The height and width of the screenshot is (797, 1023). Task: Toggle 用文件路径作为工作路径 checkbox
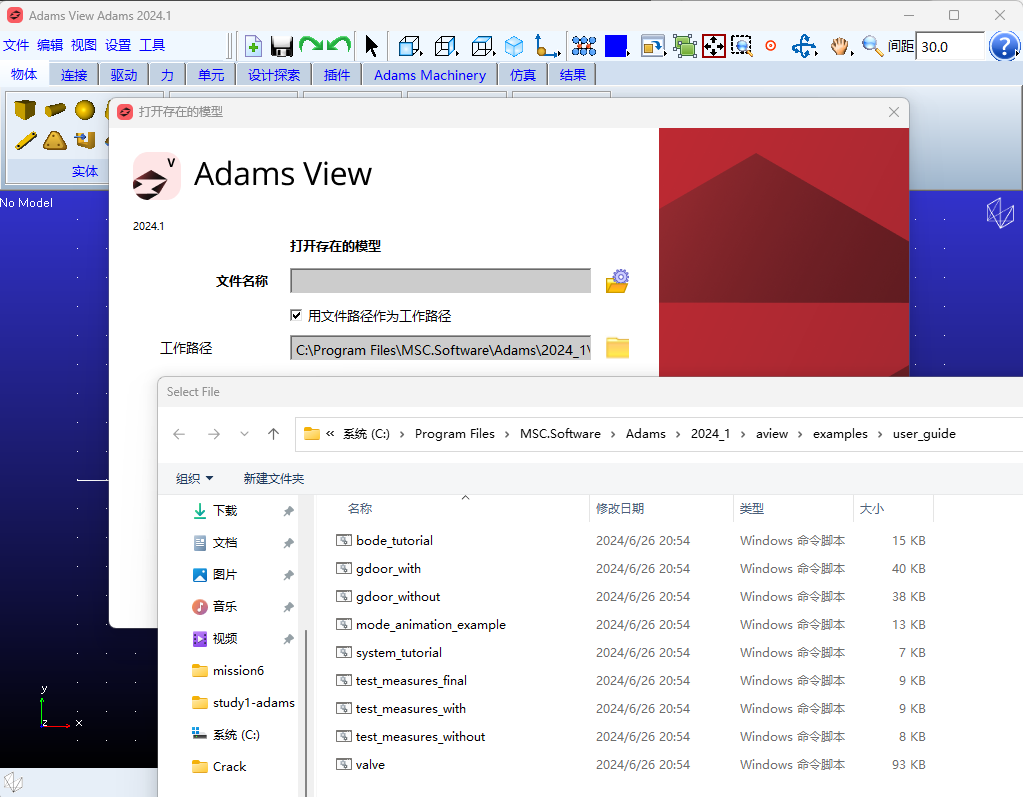pos(296,316)
